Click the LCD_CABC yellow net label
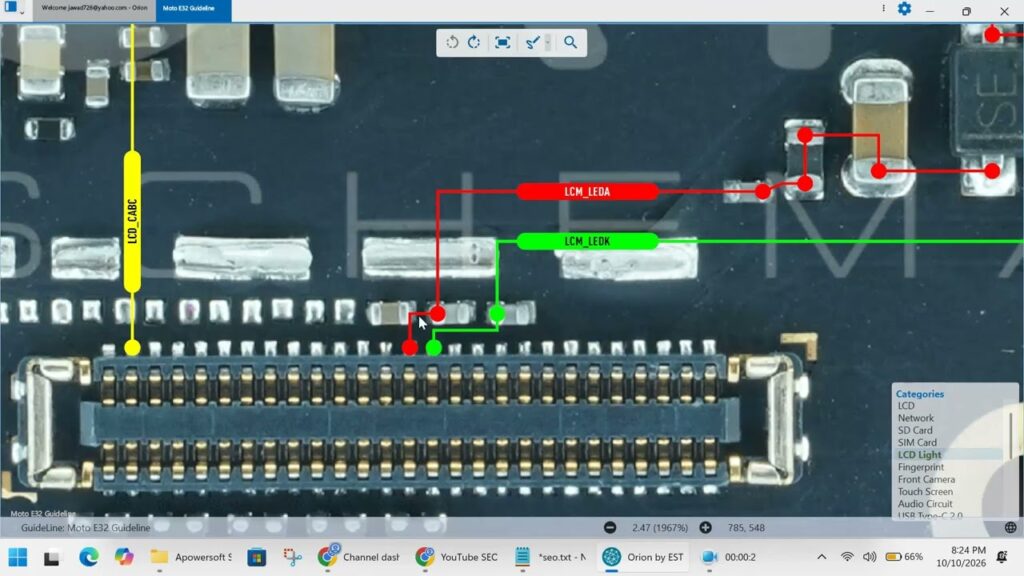The image size is (1024, 576). (132, 222)
